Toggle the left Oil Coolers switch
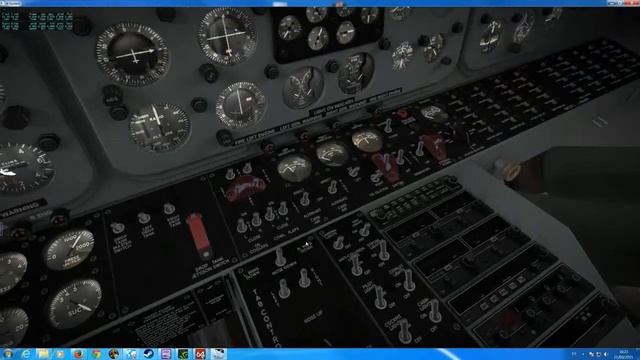Image resolution: width=640 pixels, height=360 pixels. 242,225
